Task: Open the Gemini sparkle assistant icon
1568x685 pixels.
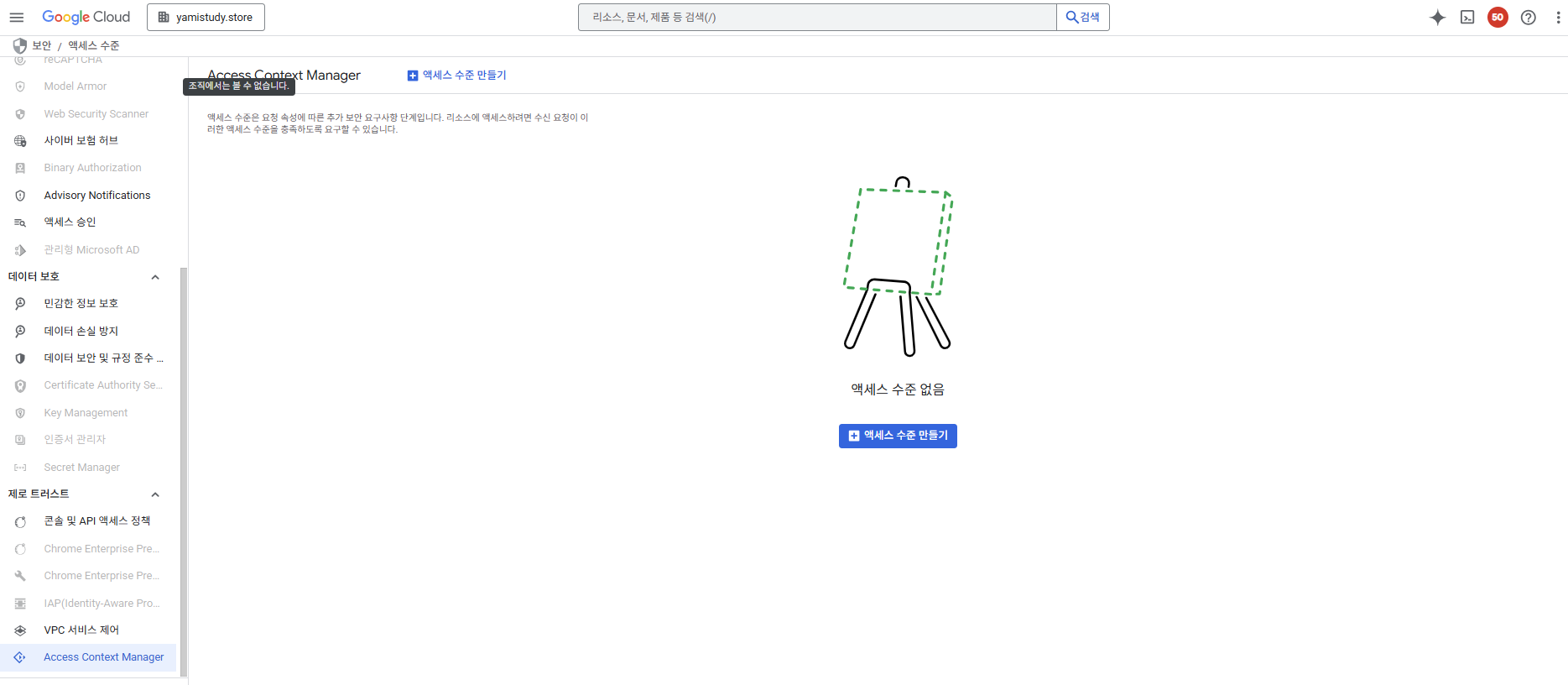Action: pyautogui.click(x=1437, y=18)
